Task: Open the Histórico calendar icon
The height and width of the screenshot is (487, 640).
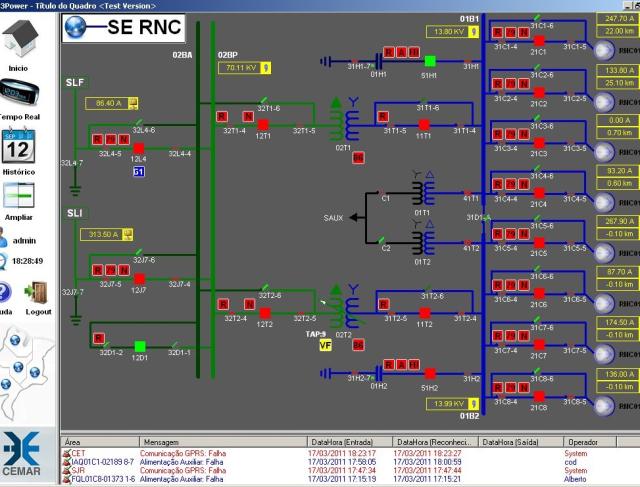Action: (18, 147)
